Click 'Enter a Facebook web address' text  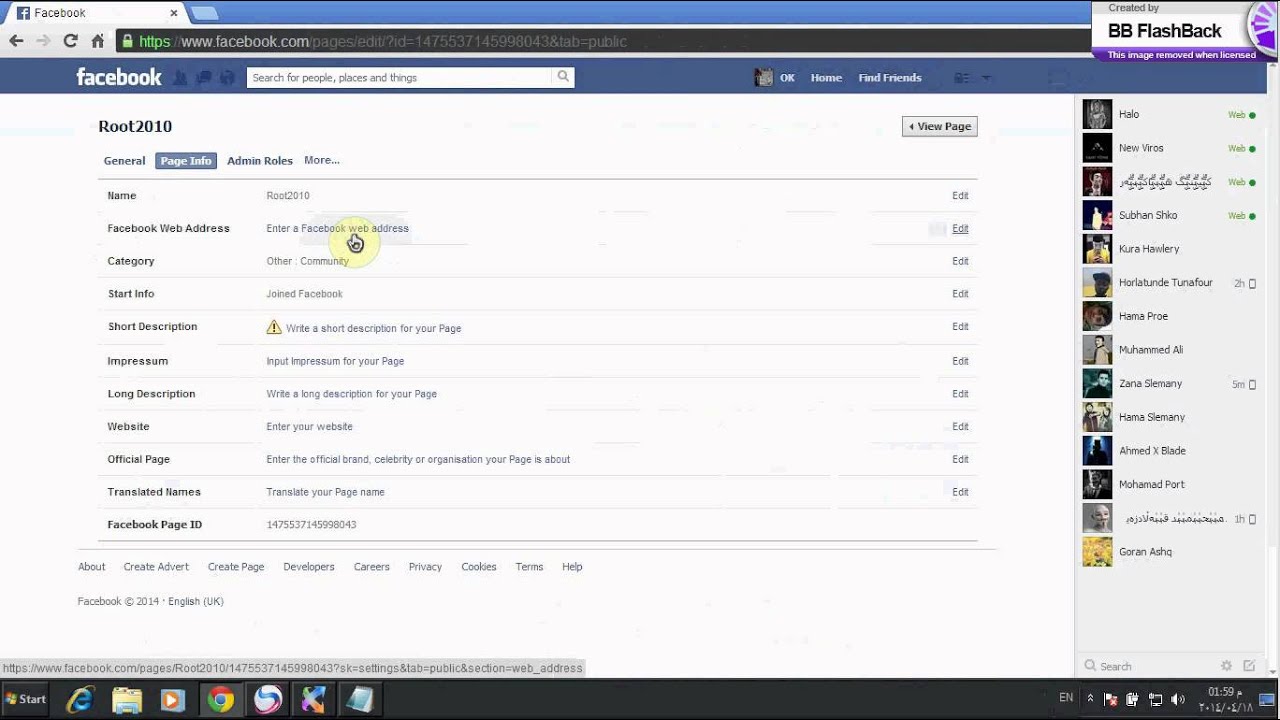(337, 228)
